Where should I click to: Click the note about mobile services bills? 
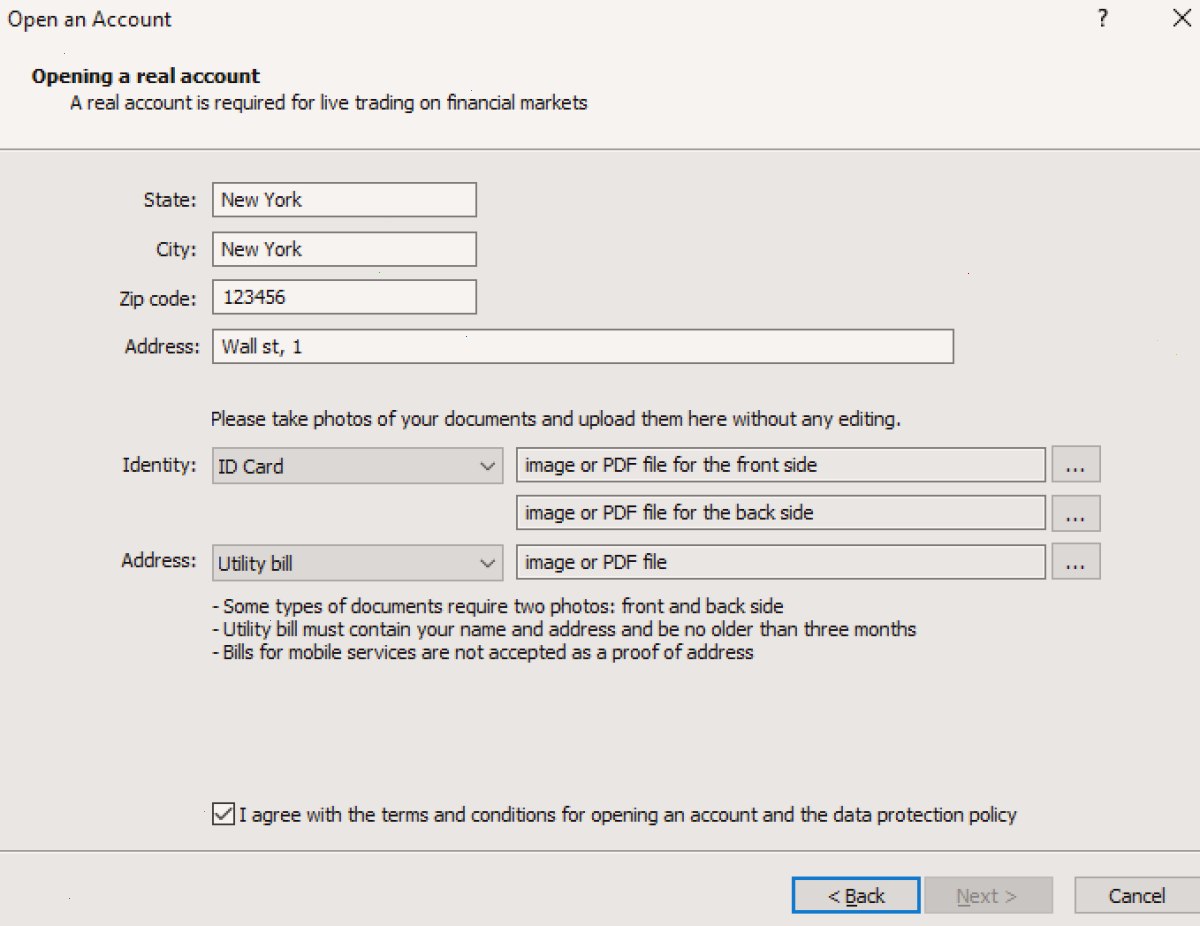pyautogui.click(x=483, y=653)
